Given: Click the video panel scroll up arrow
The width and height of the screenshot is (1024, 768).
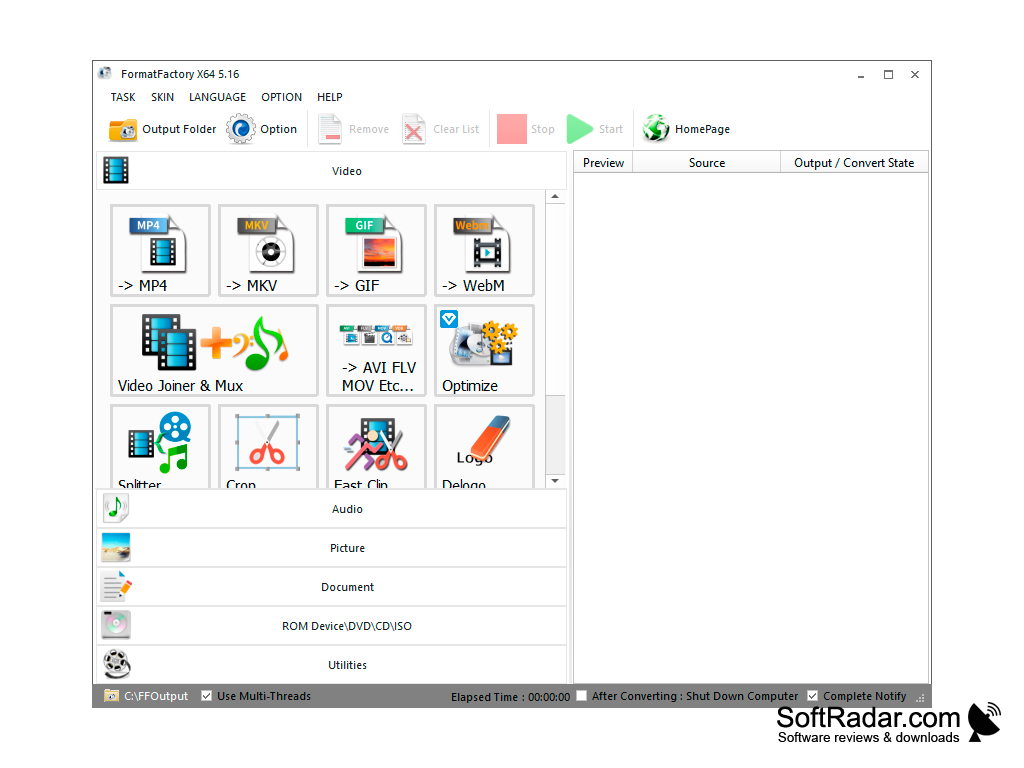Looking at the screenshot, I should coord(555,197).
